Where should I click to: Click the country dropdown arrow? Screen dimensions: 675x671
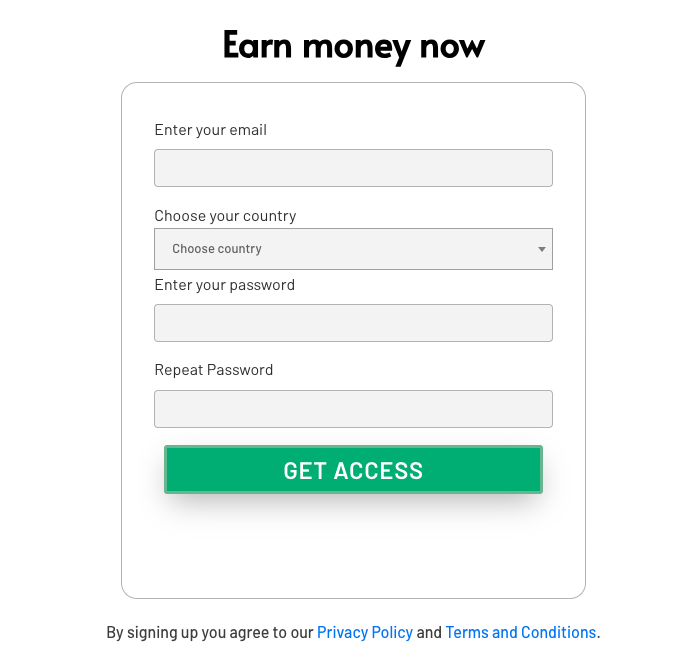(x=542, y=249)
